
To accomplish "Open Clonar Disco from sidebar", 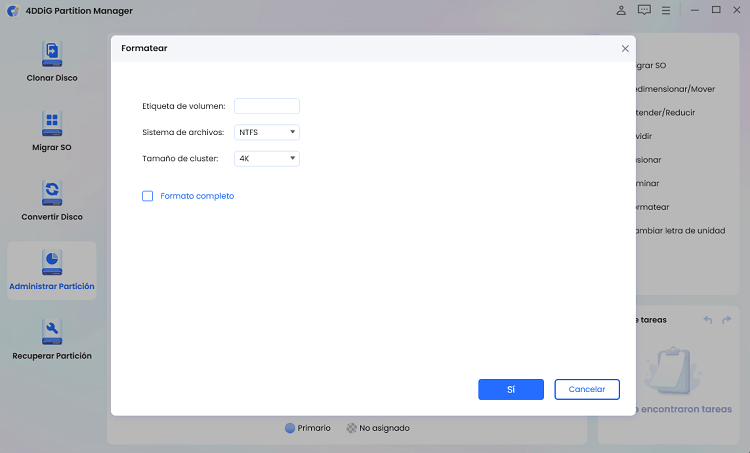I will pos(52,62).
